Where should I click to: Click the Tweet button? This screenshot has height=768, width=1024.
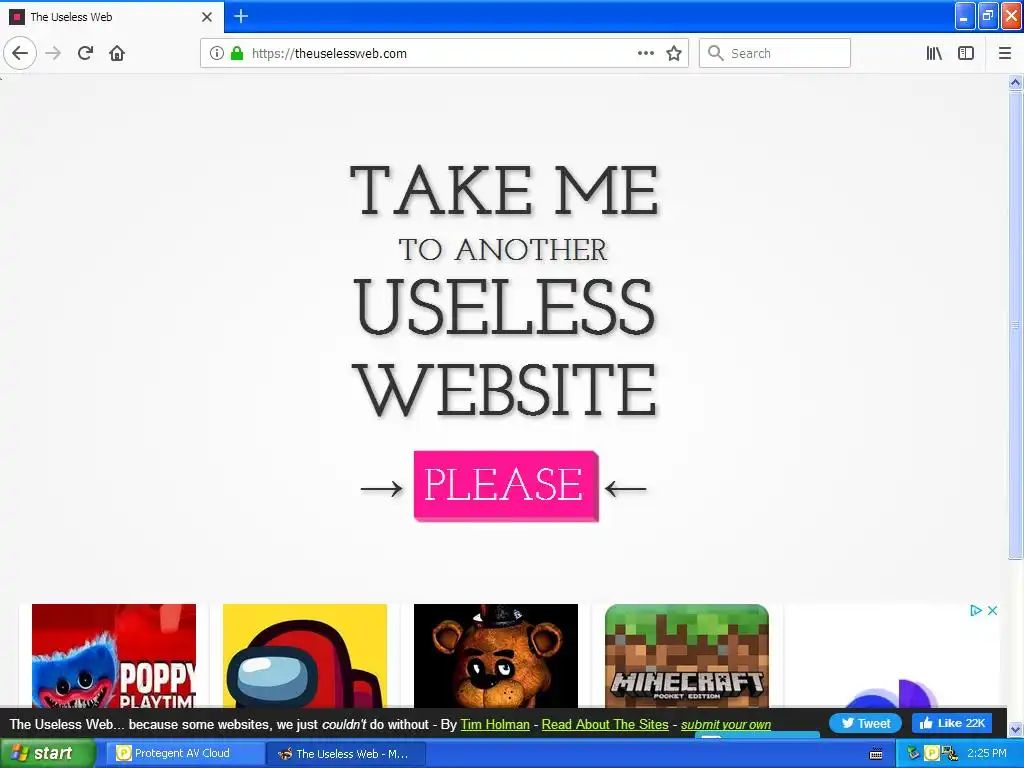coord(865,723)
